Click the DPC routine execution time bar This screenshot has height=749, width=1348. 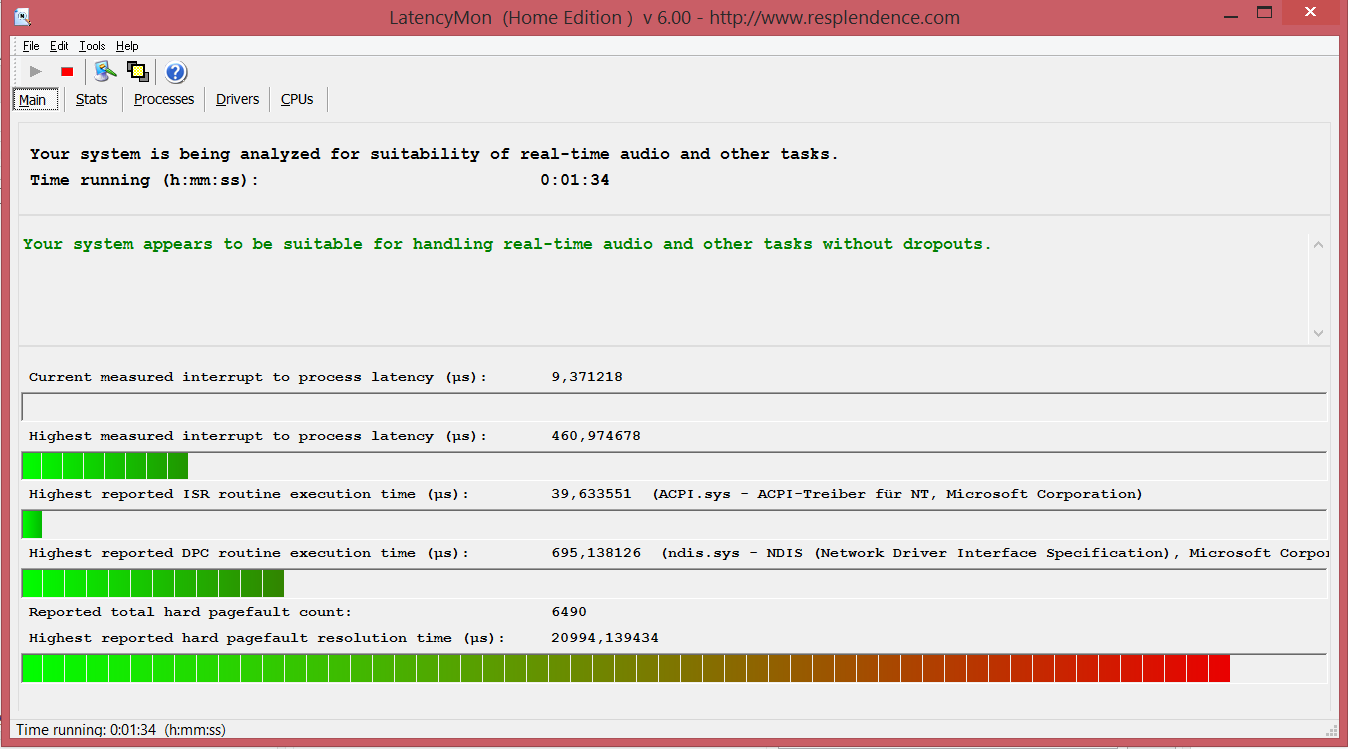pos(674,583)
